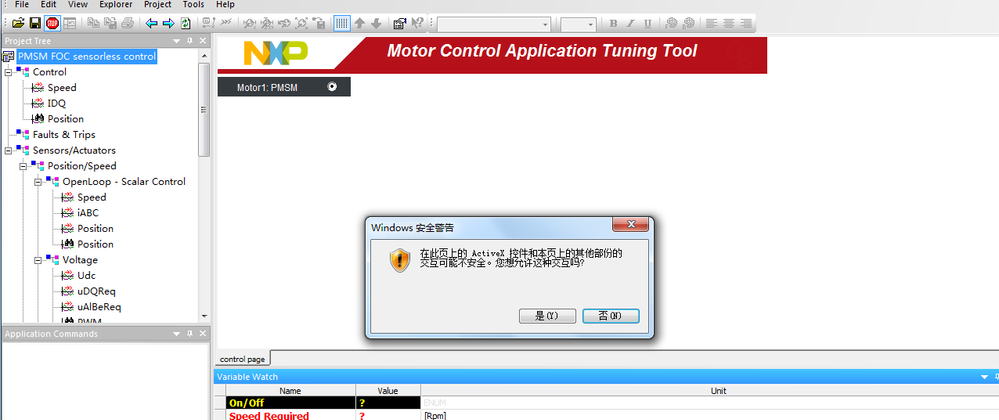Go forward with the right arrow icon

(168, 24)
